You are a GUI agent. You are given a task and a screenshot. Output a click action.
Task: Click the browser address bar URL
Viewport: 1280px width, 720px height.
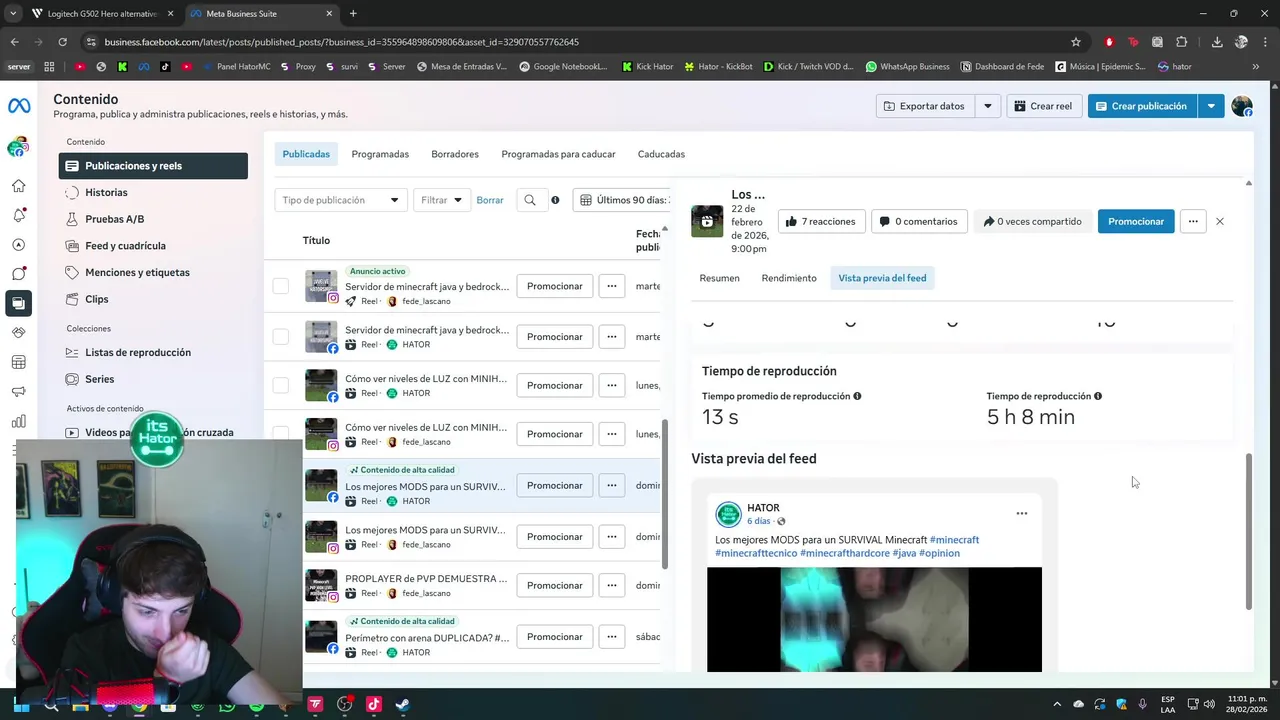[342, 42]
